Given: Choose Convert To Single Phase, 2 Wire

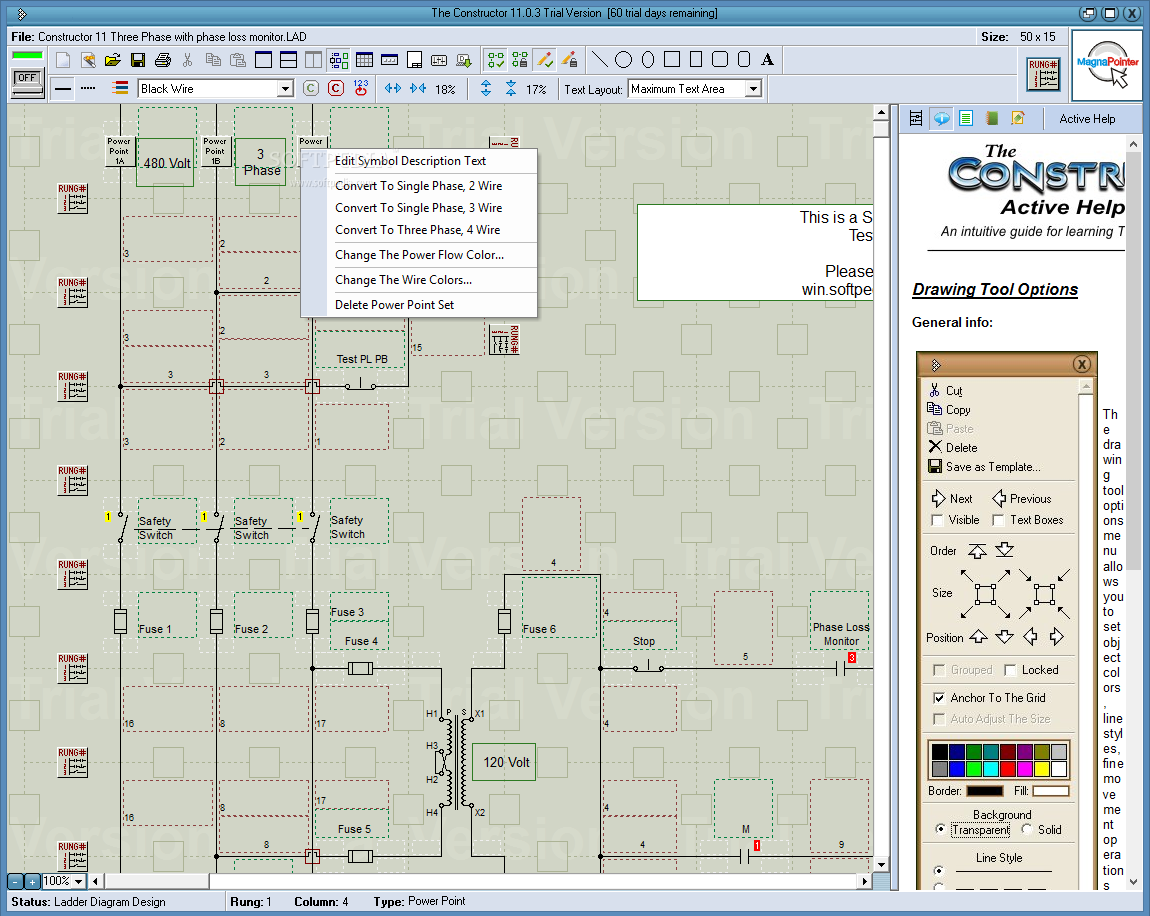Looking at the screenshot, I should coord(419,186).
